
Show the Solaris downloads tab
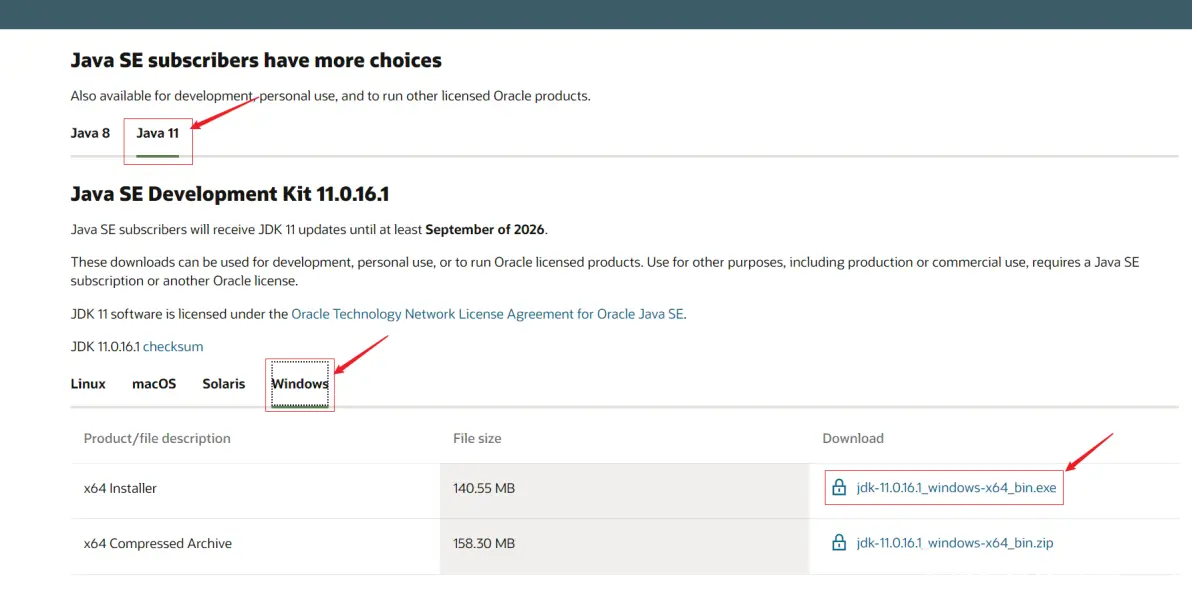pyautogui.click(x=224, y=384)
